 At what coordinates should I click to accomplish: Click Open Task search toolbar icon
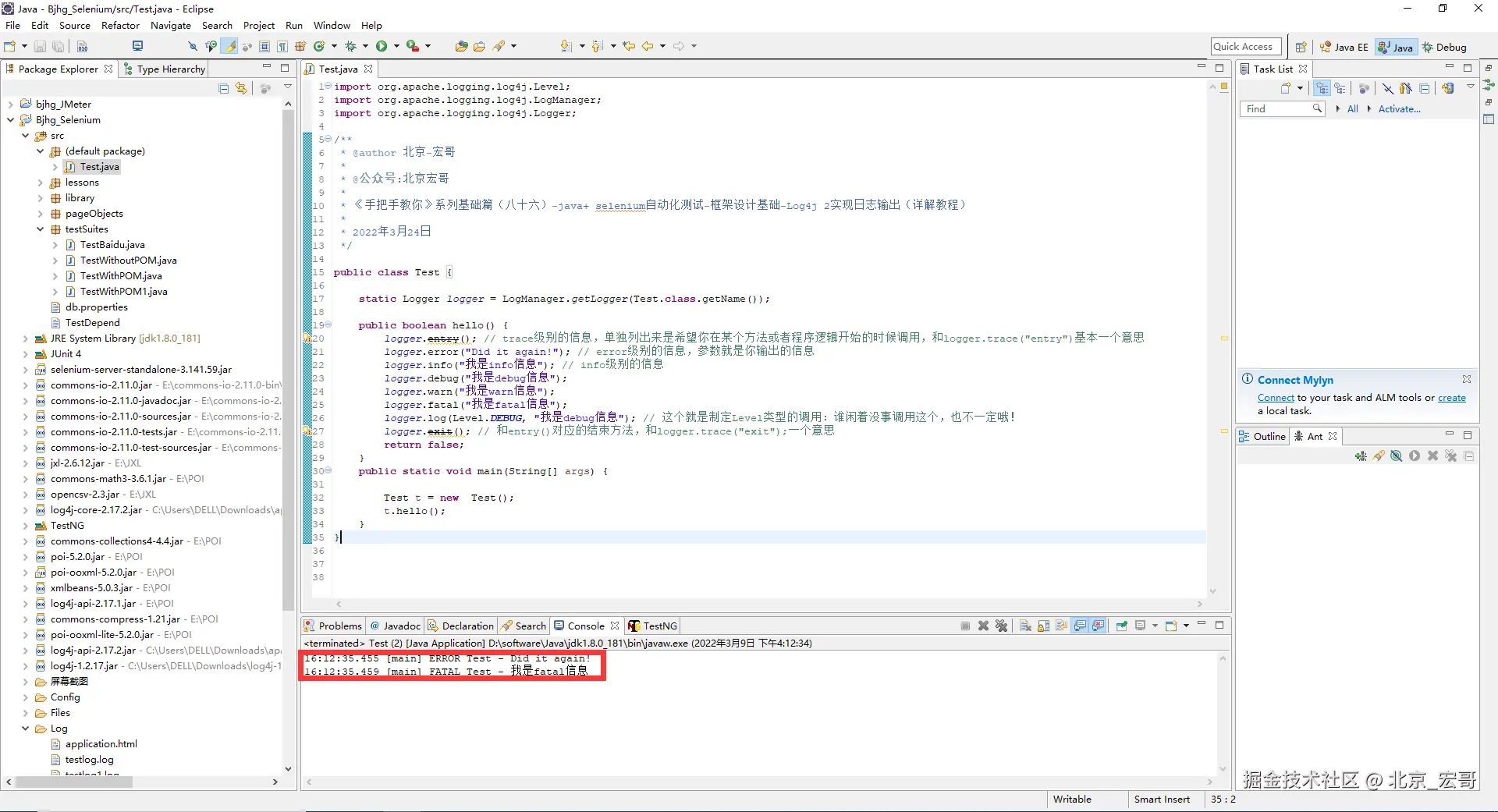(480, 47)
